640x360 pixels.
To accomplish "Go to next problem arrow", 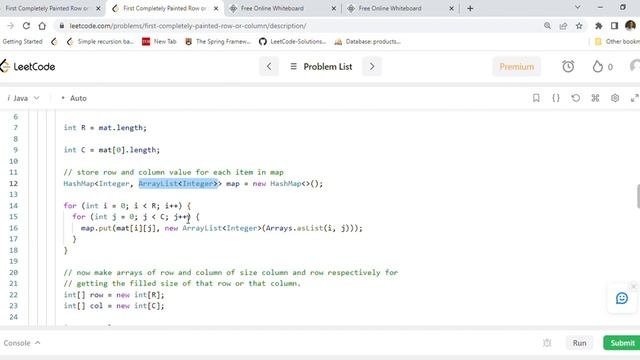I will pyautogui.click(x=372, y=67).
